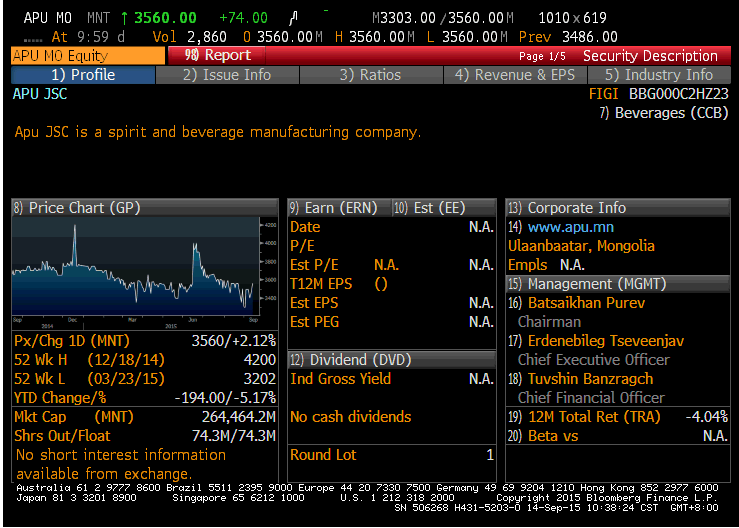
Task: Click the APU MO Equity security field
Action: click(86, 56)
